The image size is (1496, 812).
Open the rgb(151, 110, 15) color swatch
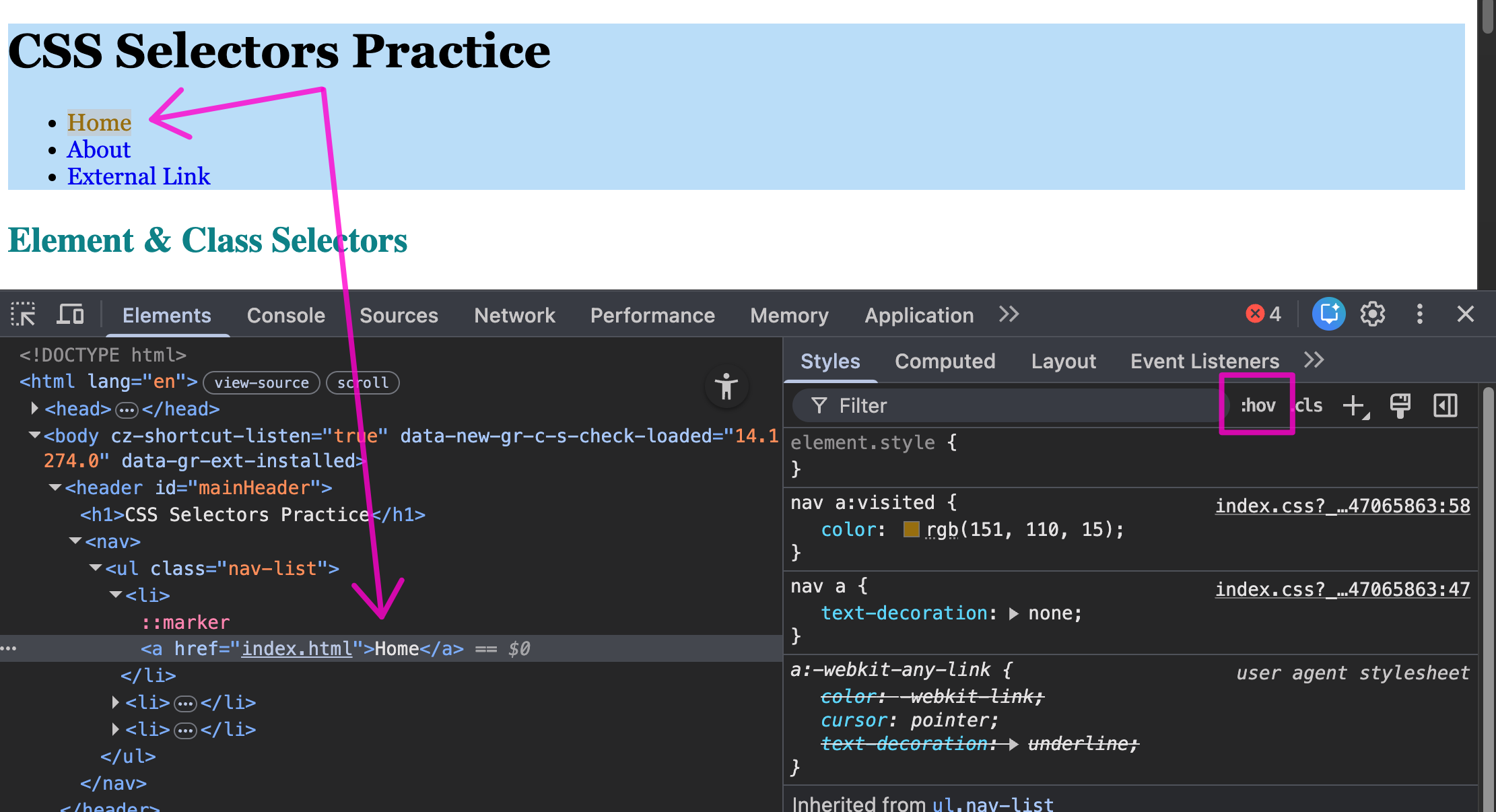pos(911,530)
